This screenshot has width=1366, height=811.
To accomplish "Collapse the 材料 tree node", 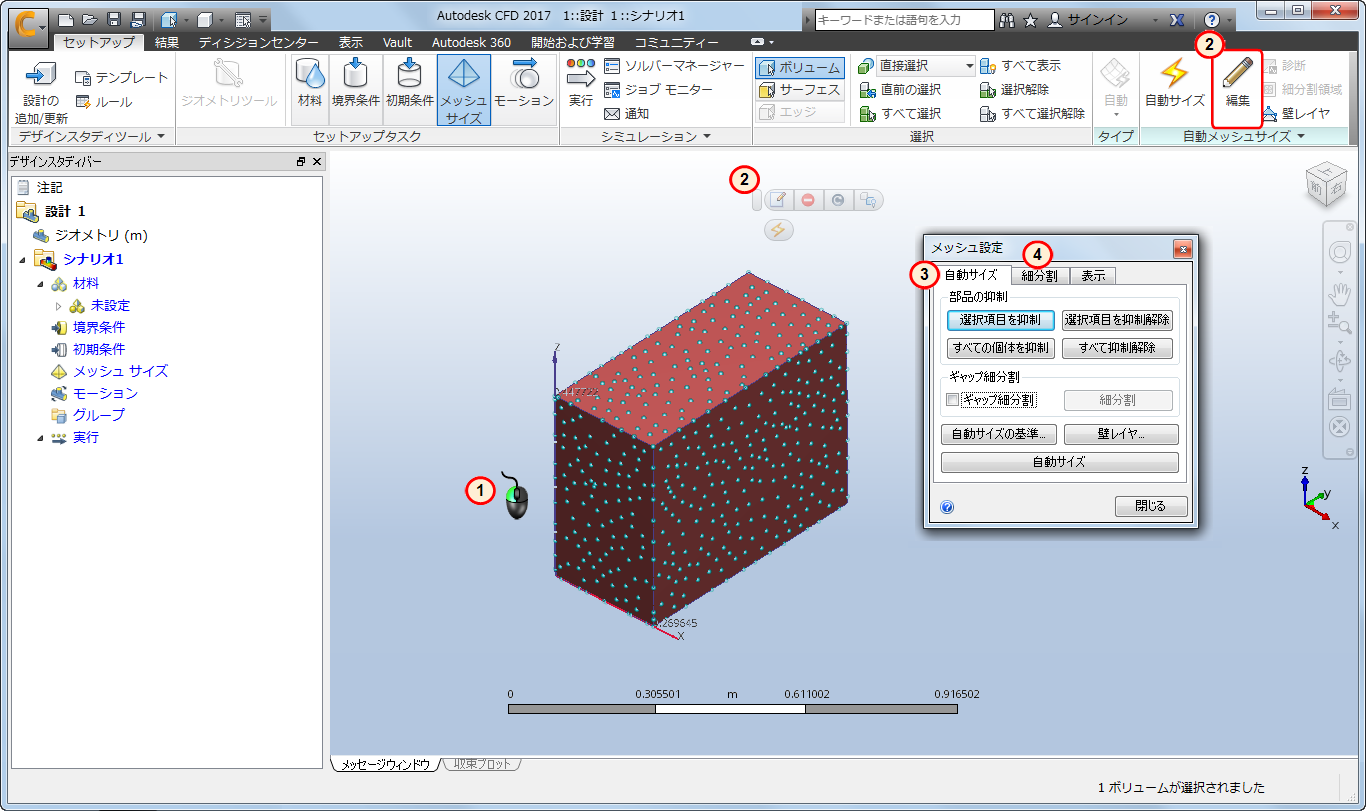I will click(41, 284).
